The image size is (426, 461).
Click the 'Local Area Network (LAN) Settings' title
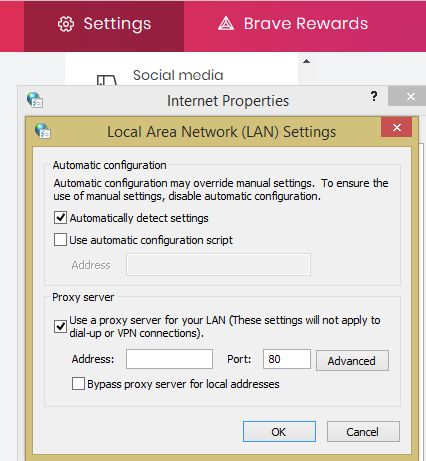click(221, 132)
